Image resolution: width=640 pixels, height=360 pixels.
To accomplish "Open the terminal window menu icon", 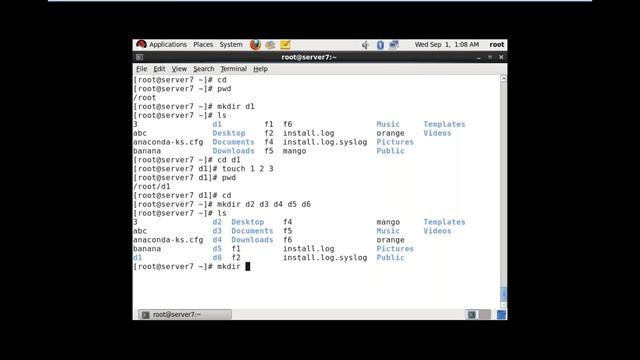I will (x=140, y=57).
